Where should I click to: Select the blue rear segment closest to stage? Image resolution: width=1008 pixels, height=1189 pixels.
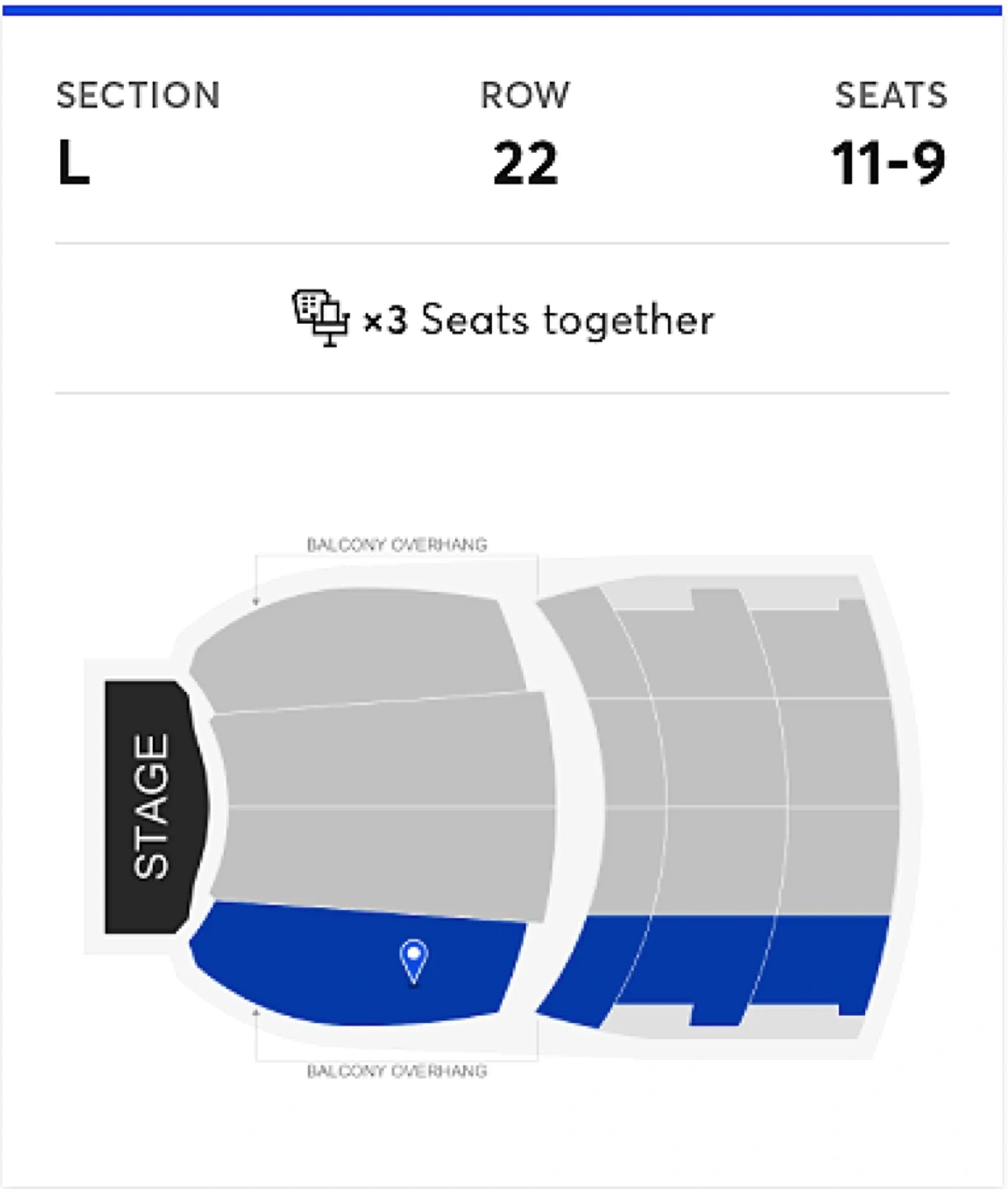pyautogui.click(x=594, y=966)
